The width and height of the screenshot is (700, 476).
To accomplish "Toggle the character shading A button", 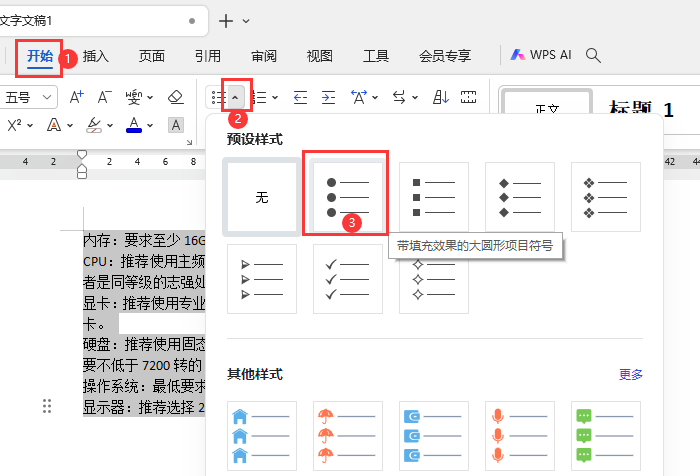I will [176, 125].
